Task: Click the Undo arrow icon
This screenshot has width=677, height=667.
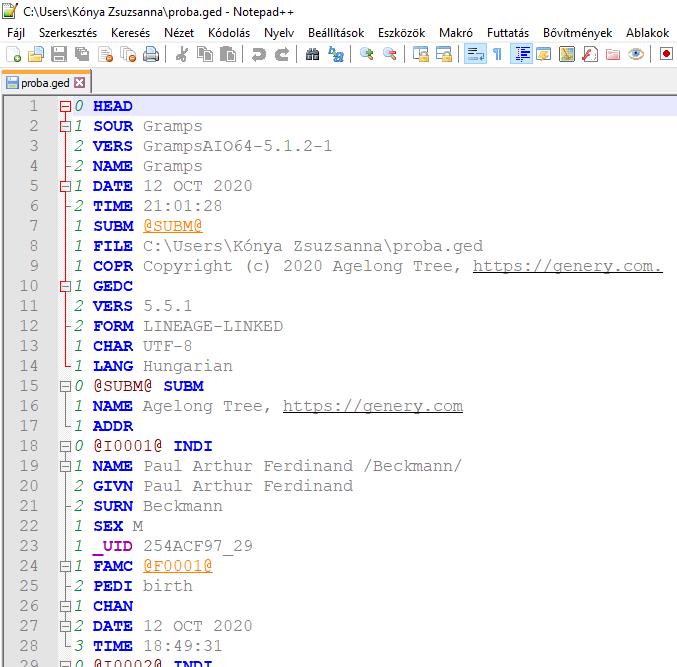Action: pos(259,55)
